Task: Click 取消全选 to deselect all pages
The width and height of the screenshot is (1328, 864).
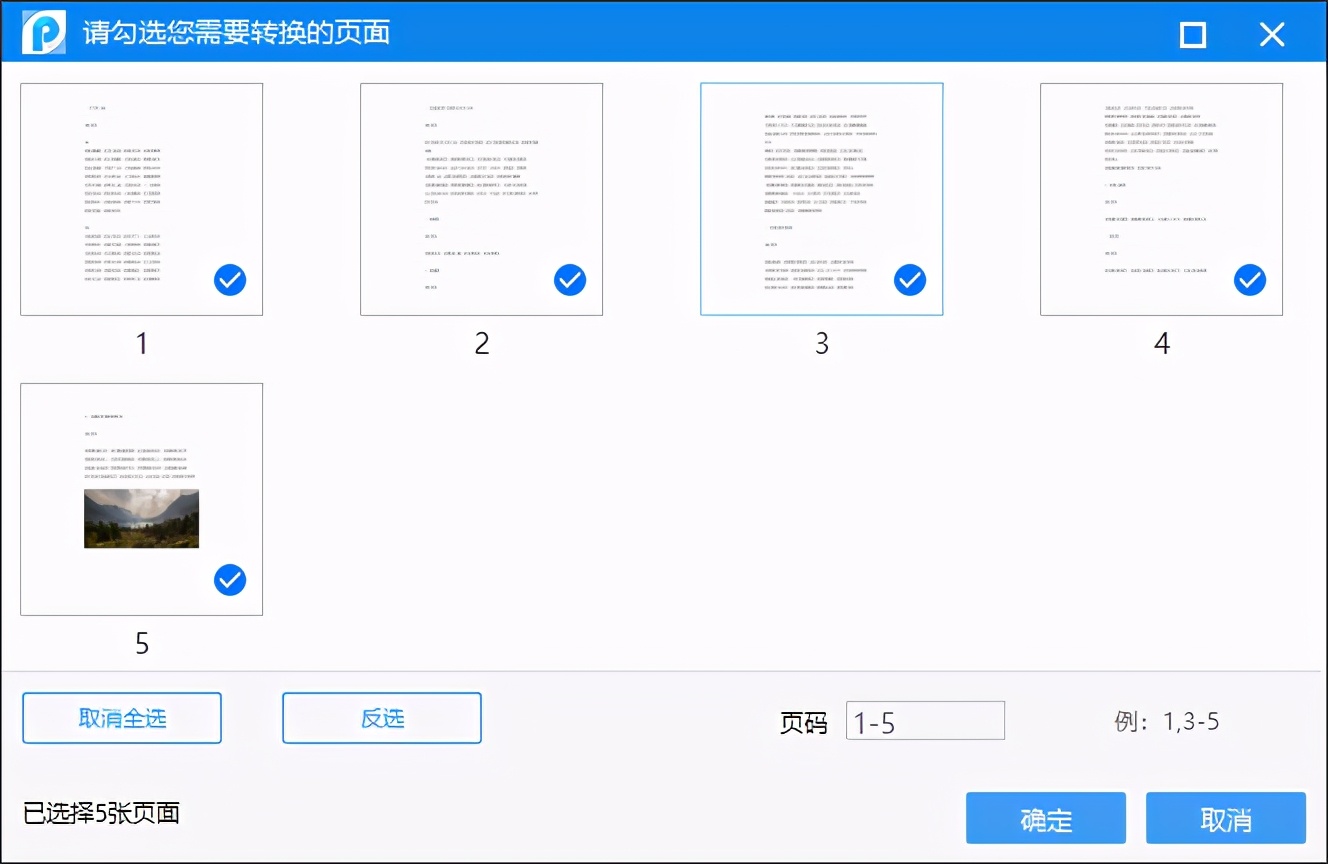Action: click(121, 718)
